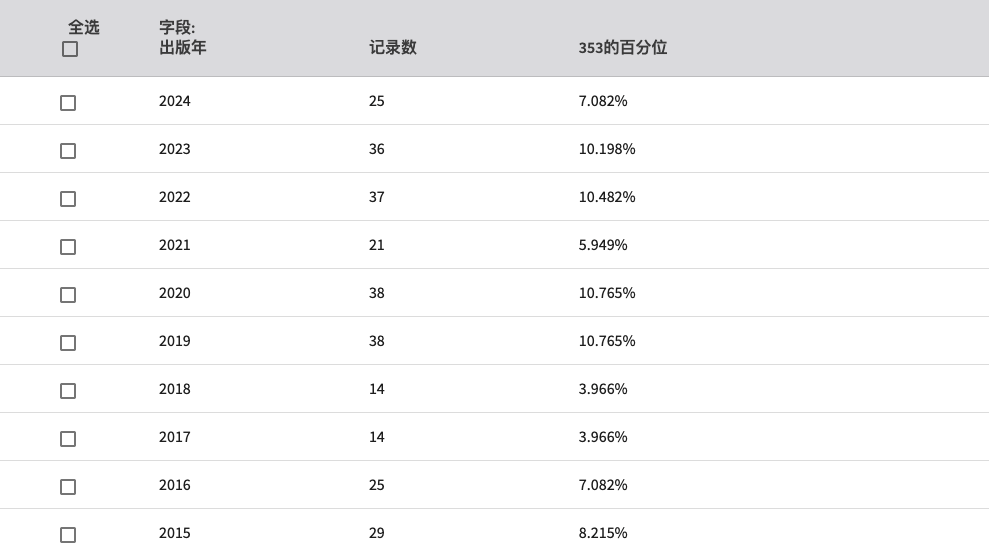Viewport: 990px width, 554px height.
Task: Check the box for year 2024
Action: [68, 103]
